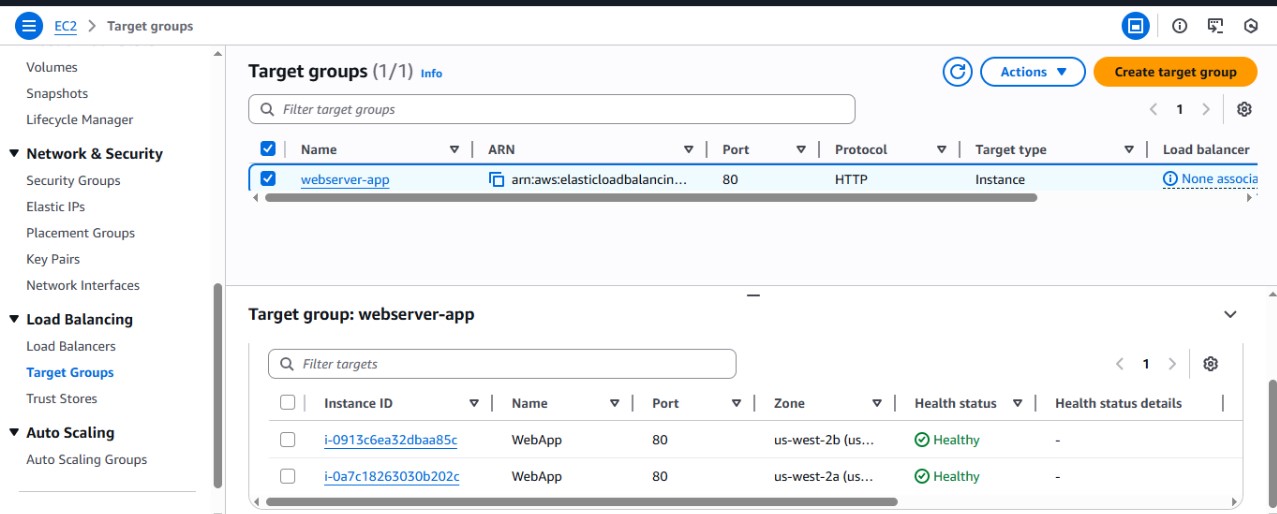The width and height of the screenshot is (1277, 514).
Task: Select checkbox for instance i-0913c6ea32dbaa85c
Action: (288, 440)
